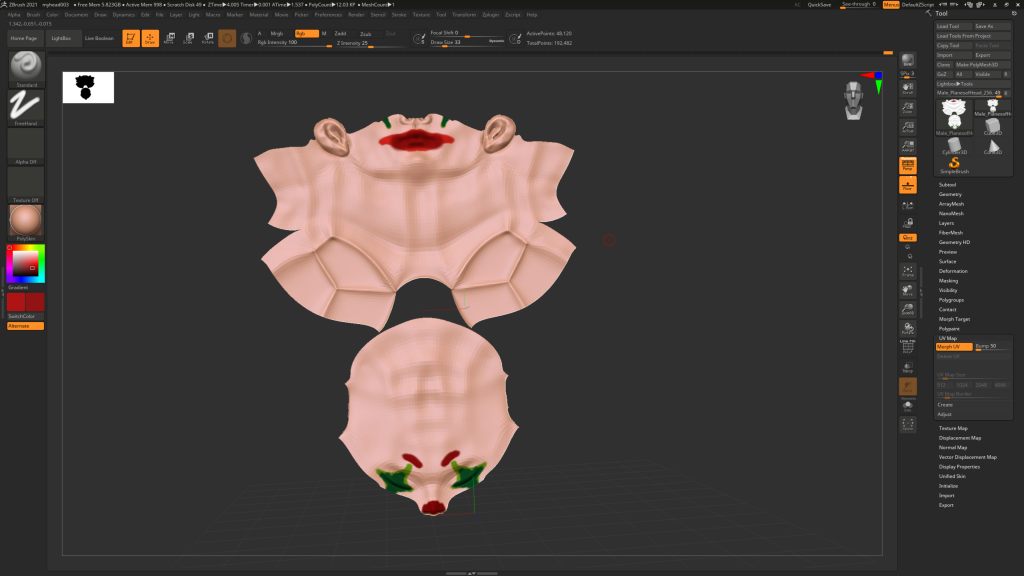Open the FreeHand stroke selector
Viewport: 1024px width, 576px height.
[26, 107]
